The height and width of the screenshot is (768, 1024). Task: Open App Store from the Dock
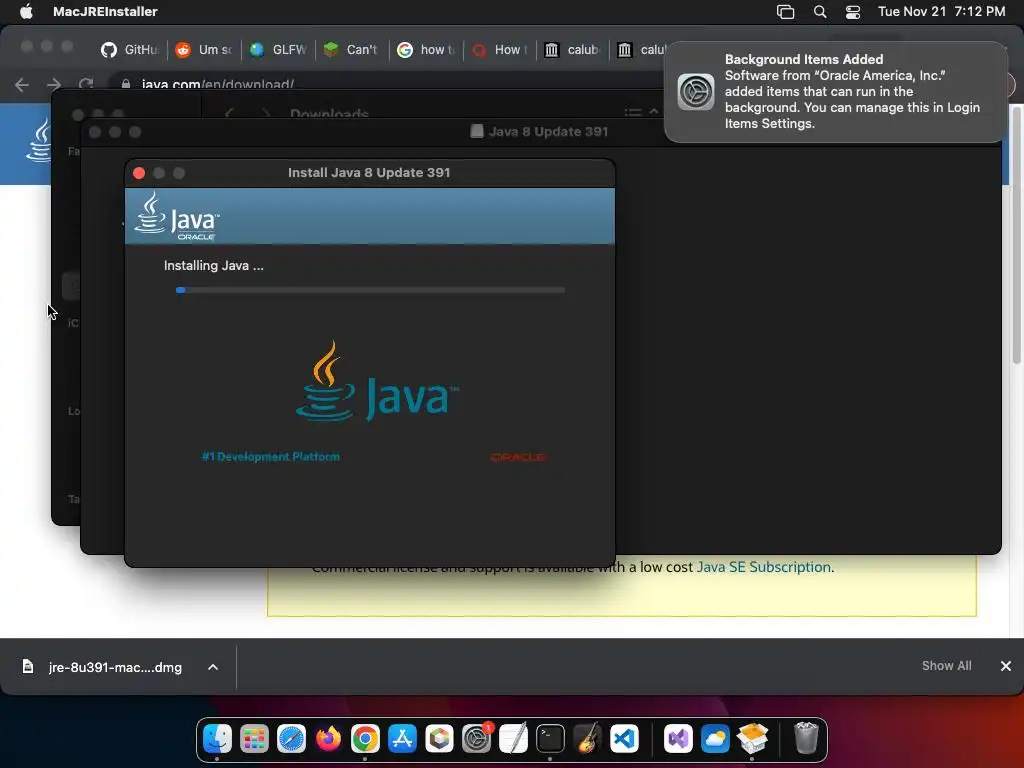(402, 739)
